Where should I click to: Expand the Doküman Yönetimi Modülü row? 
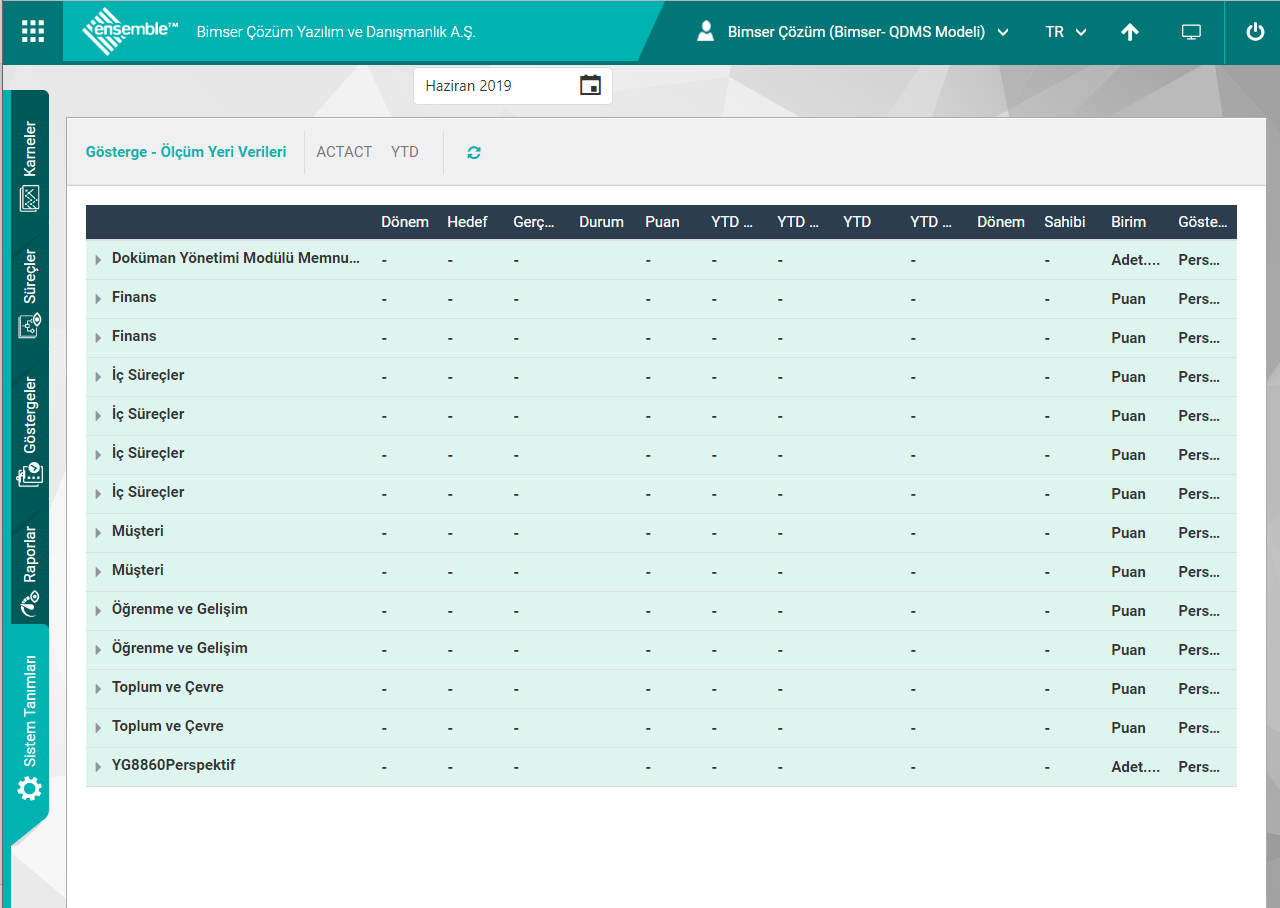click(98, 260)
